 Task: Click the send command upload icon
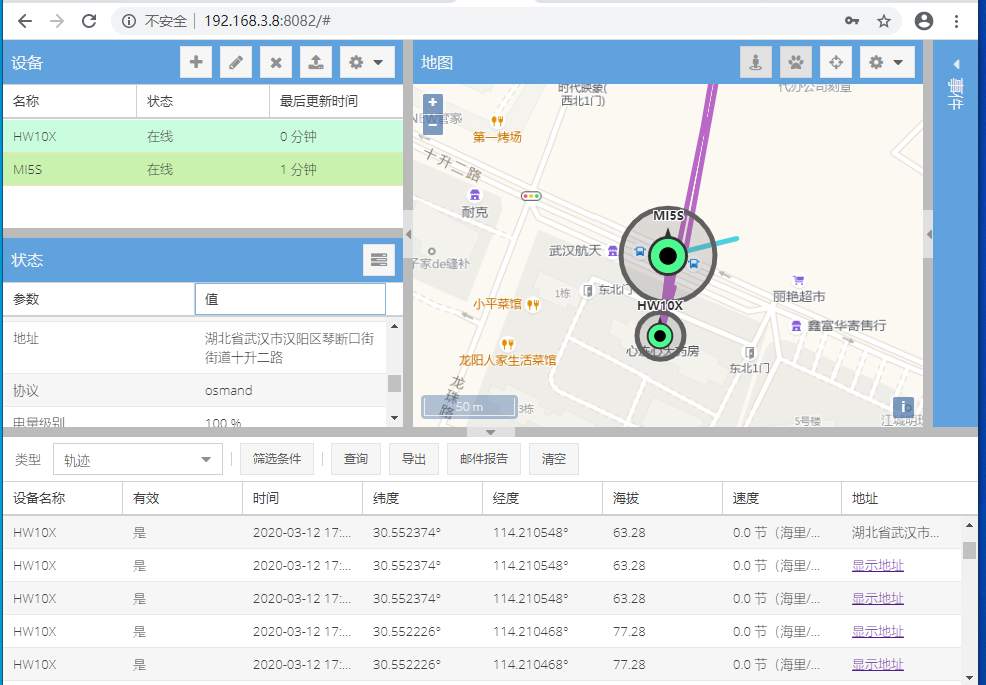315,62
